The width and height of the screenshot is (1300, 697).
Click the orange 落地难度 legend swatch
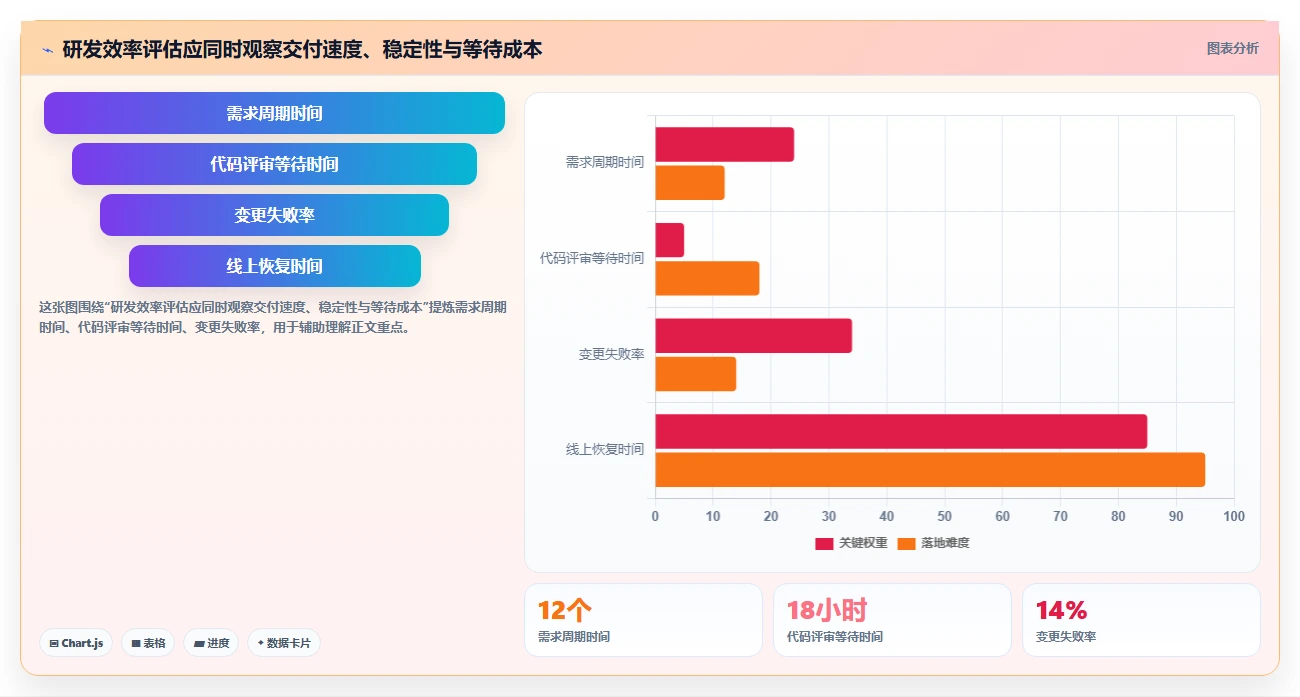(x=906, y=544)
